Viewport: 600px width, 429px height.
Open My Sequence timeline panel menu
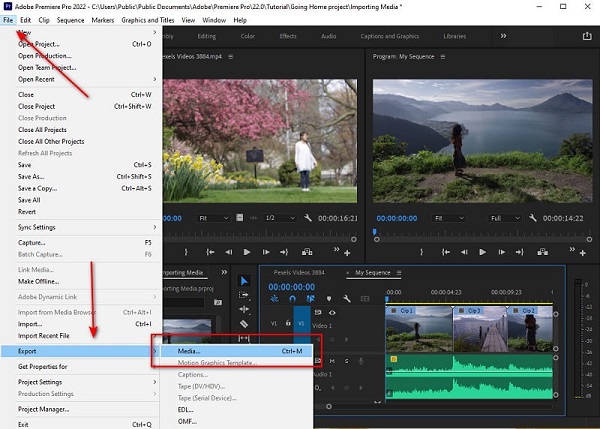point(399,272)
